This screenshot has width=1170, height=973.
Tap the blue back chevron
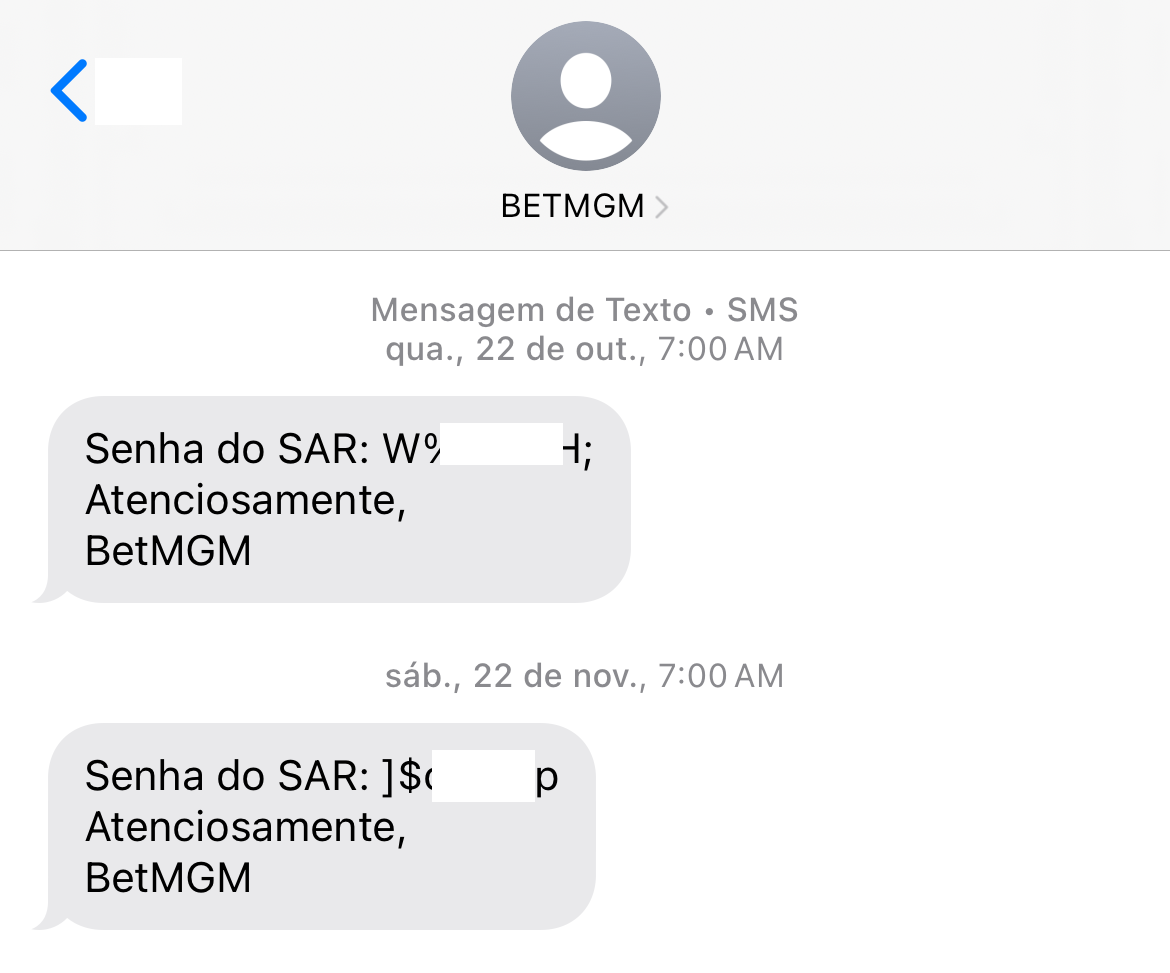point(69,91)
